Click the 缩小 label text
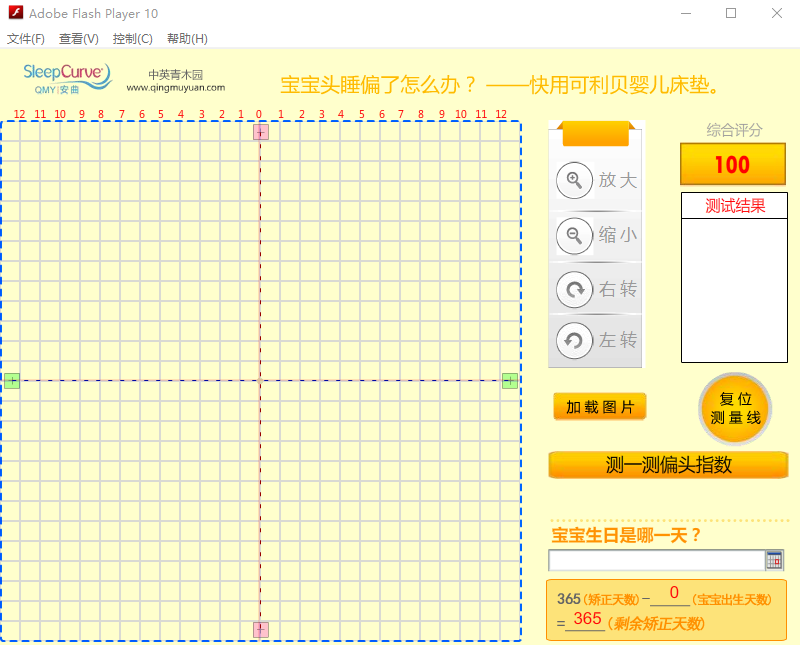800x645 pixels. click(618, 235)
